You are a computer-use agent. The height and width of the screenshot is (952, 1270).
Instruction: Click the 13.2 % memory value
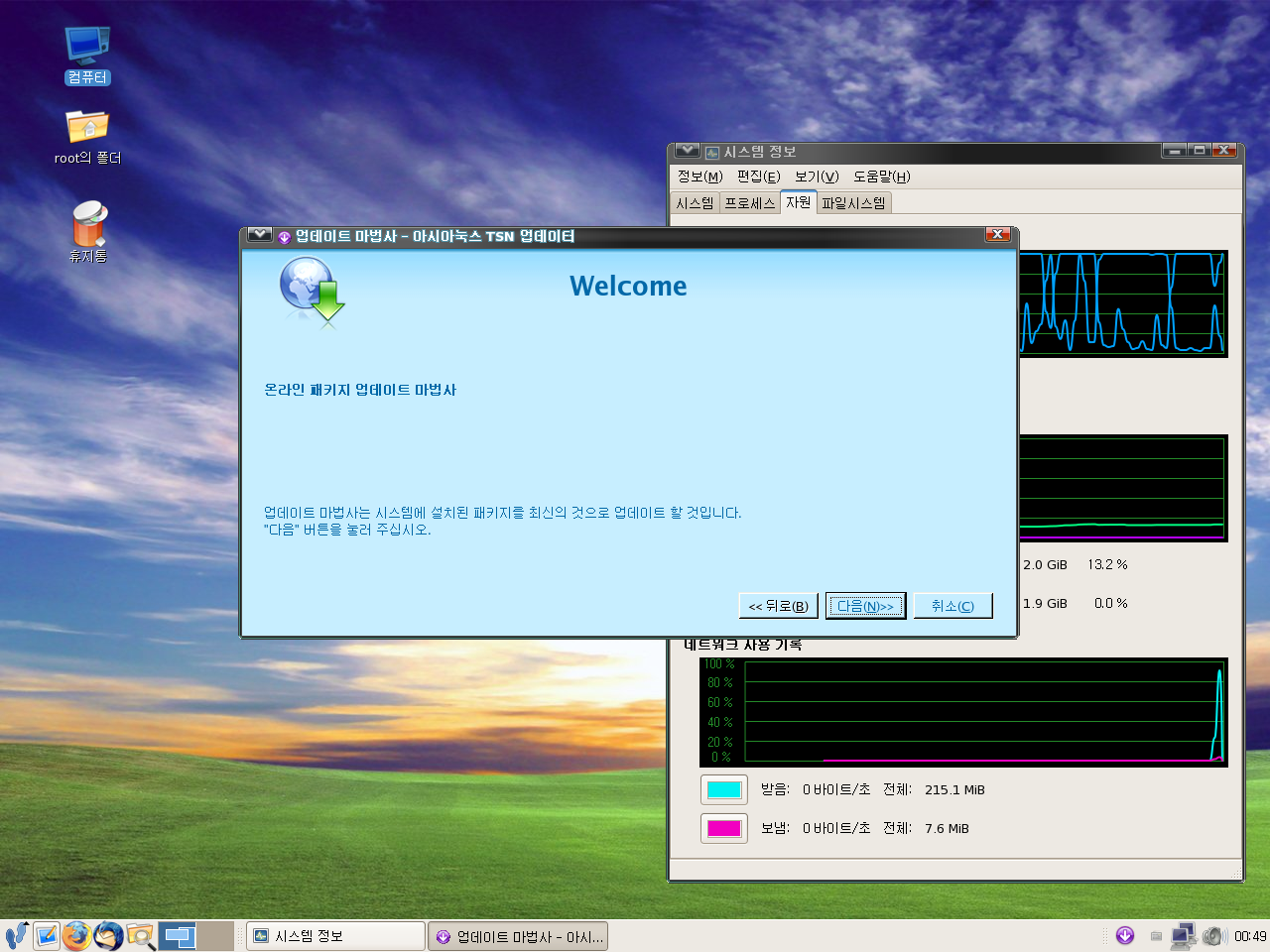[1107, 564]
